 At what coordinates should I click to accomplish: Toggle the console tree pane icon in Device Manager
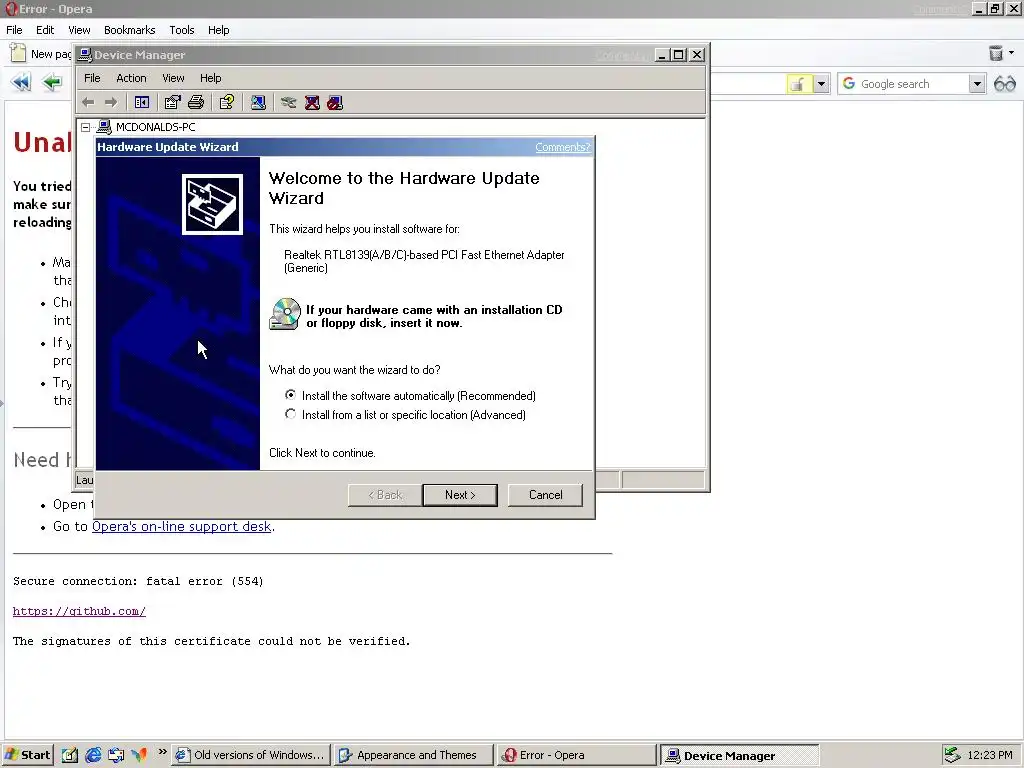pos(142,103)
